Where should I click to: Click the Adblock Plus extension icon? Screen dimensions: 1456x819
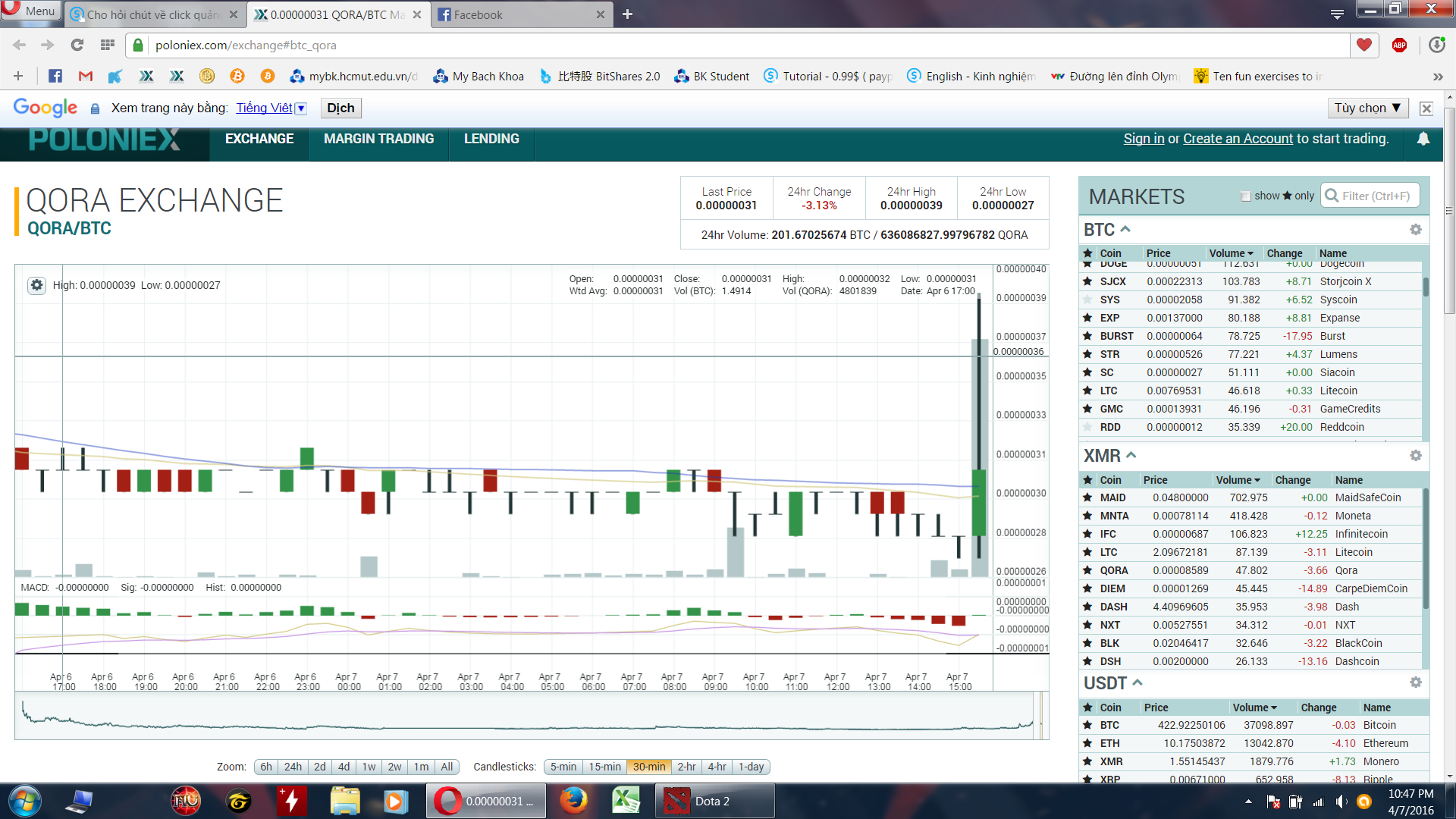1399,45
